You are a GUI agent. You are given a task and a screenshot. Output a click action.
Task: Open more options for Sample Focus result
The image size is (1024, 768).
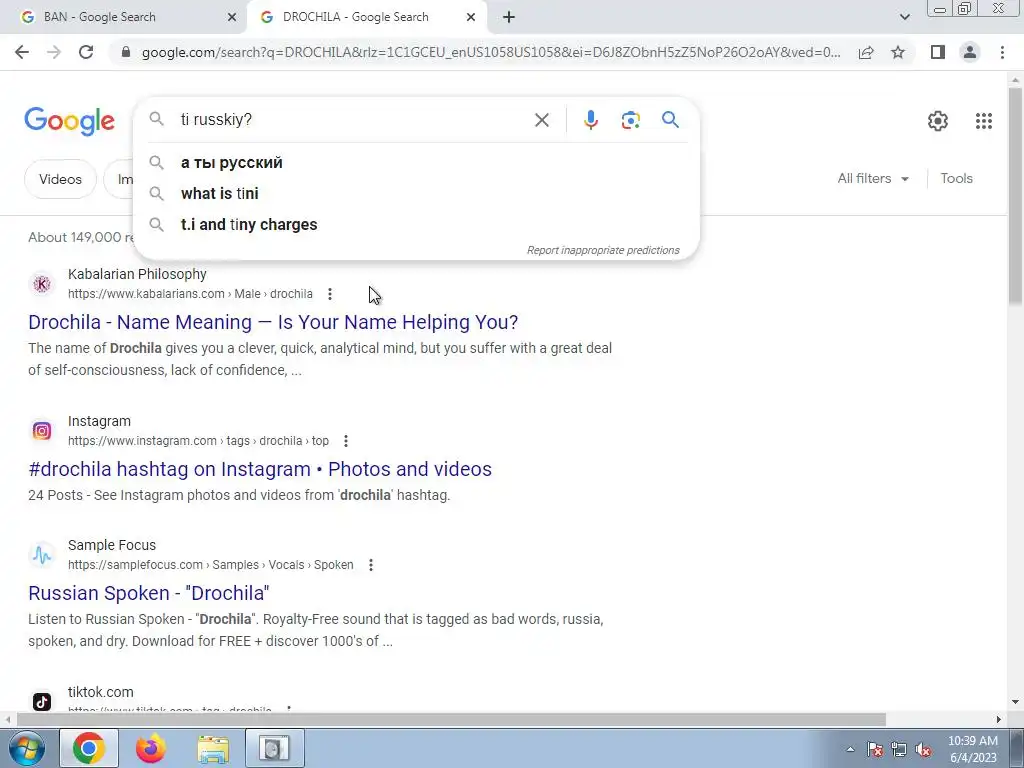click(x=370, y=565)
